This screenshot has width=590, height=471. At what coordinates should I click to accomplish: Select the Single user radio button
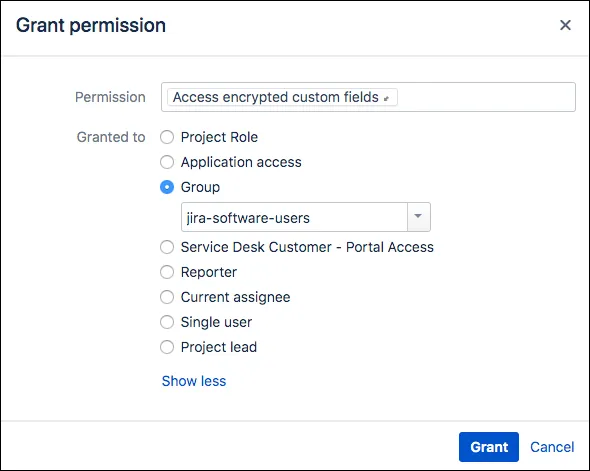pyautogui.click(x=167, y=322)
